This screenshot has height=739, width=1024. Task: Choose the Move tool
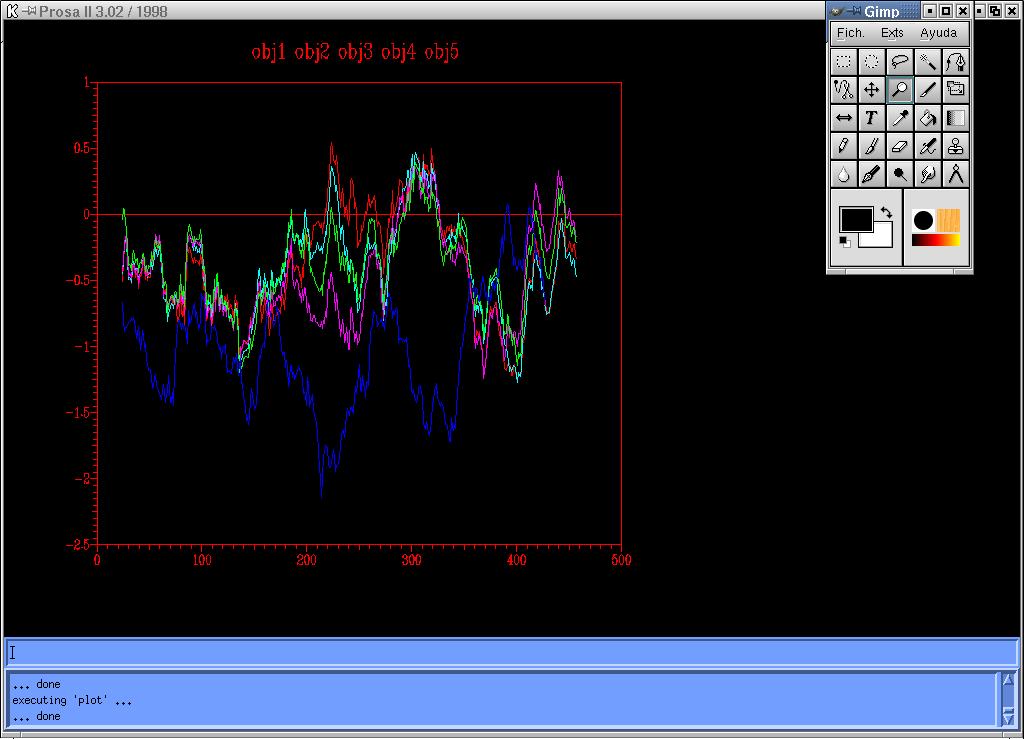coord(872,90)
